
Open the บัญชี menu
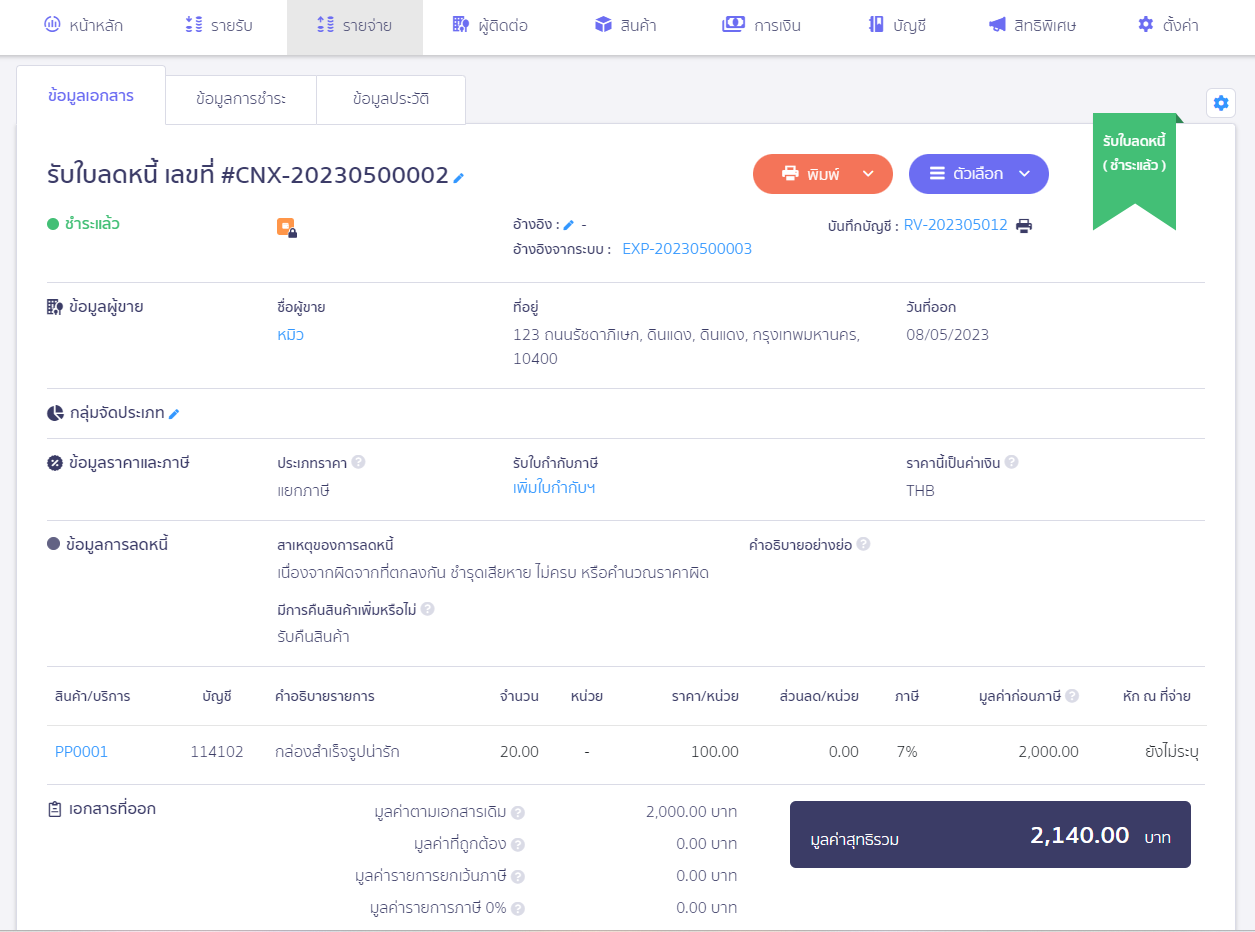click(x=897, y=26)
